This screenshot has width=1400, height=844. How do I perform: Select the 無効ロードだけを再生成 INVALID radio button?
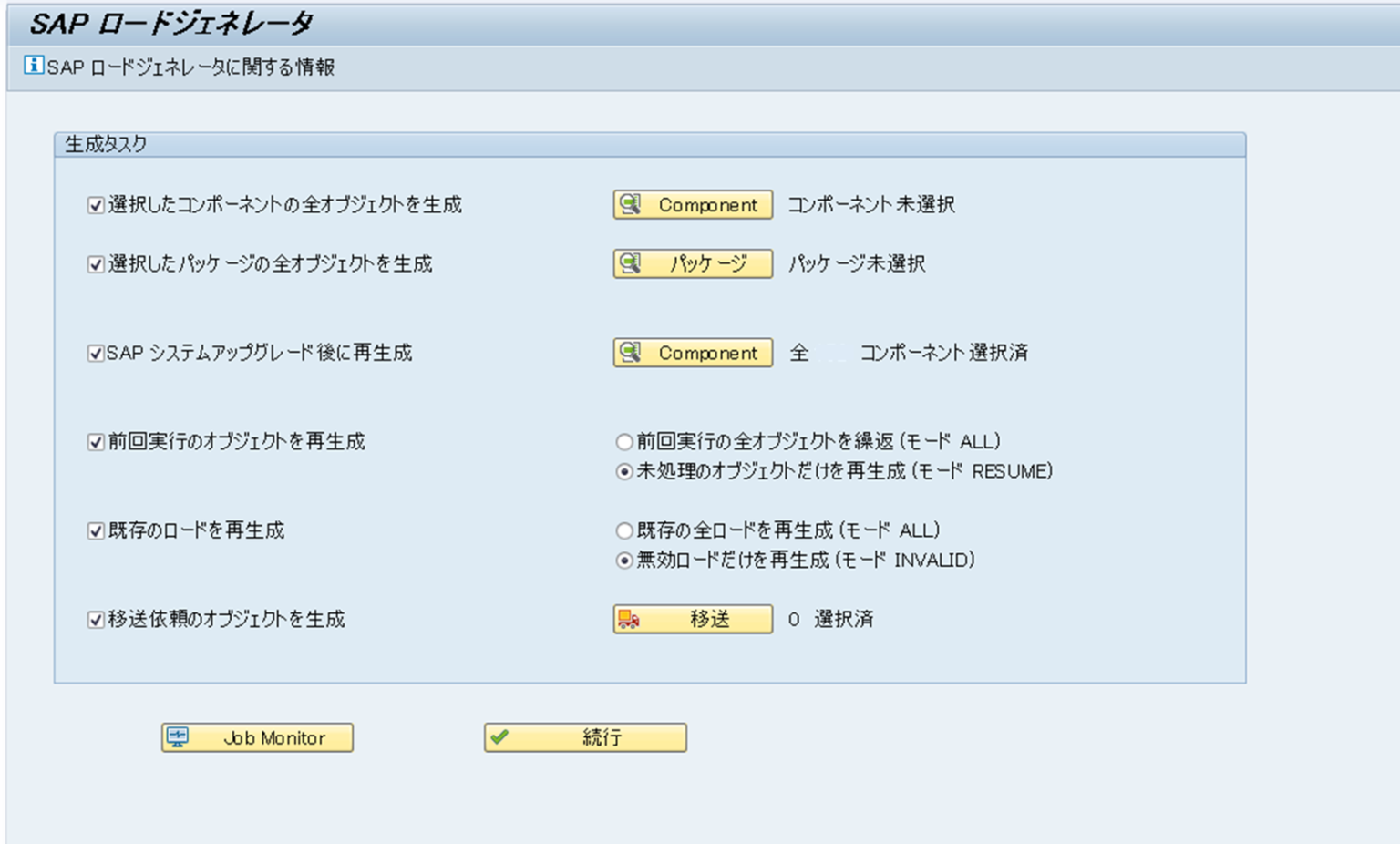pos(623,561)
